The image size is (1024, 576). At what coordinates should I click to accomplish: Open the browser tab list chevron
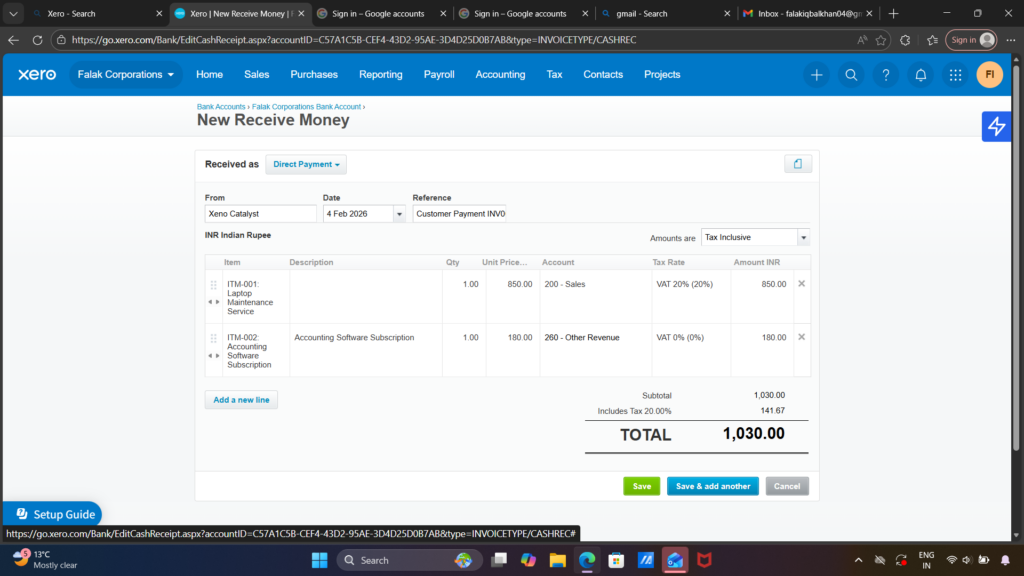pos(13,13)
